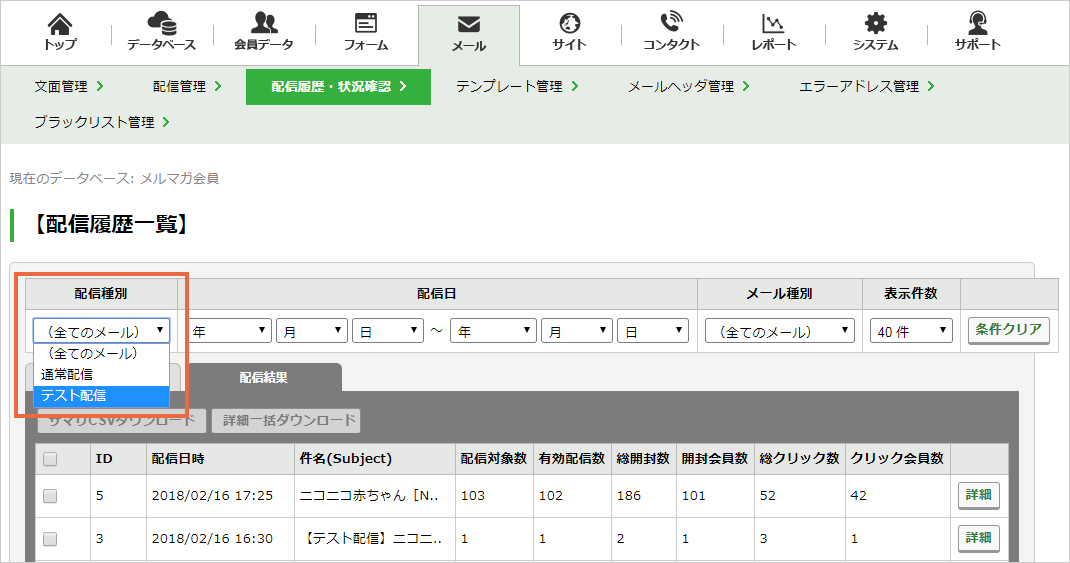Click the 総開封数 column header
This screenshot has height=563, width=1070.
pyautogui.click(x=643, y=459)
